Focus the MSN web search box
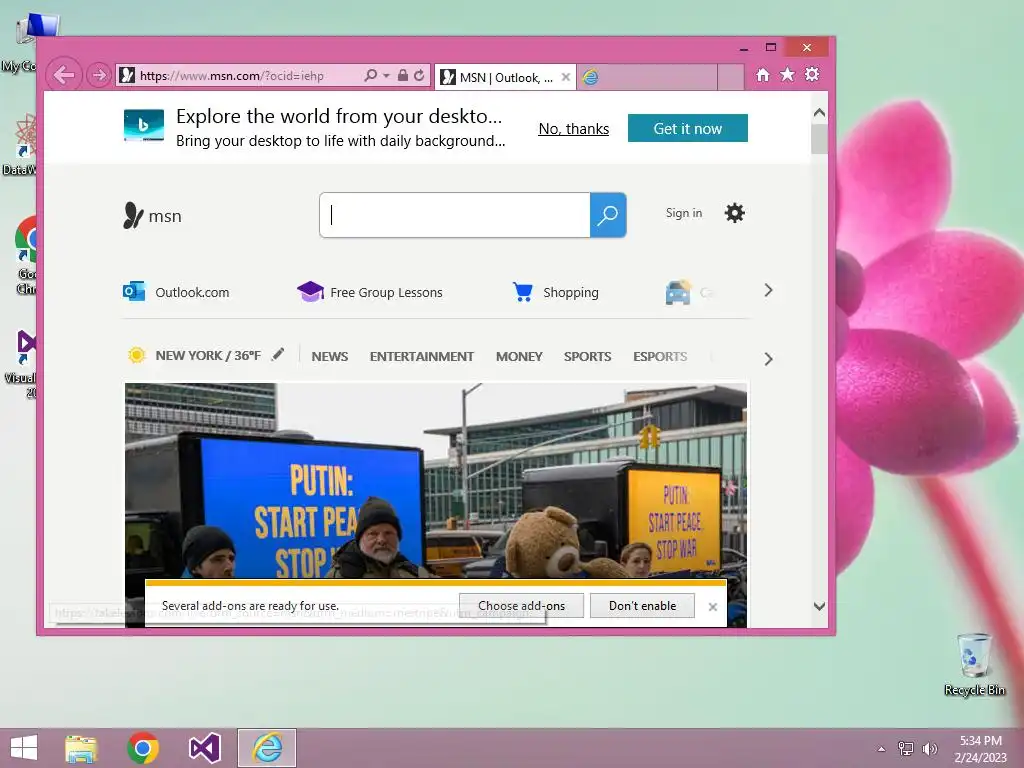This screenshot has width=1024, height=768. (455, 215)
